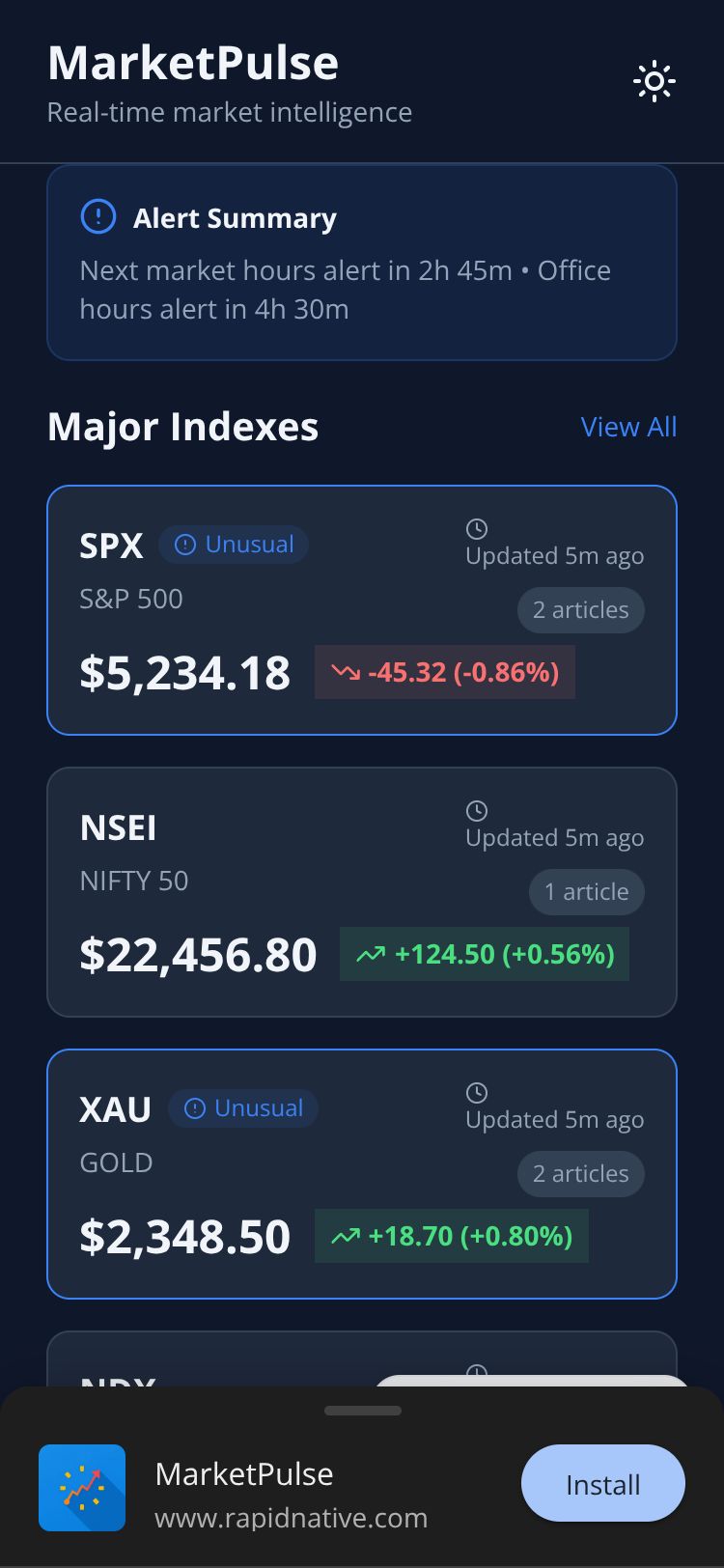Open the Alert Summary card text
This screenshot has height=1568, width=724.
tap(346, 290)
